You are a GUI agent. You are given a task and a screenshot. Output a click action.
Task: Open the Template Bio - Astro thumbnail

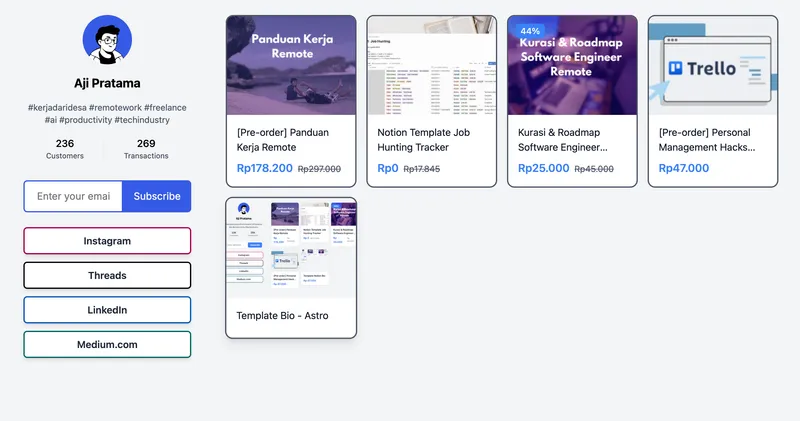[291, 247]
